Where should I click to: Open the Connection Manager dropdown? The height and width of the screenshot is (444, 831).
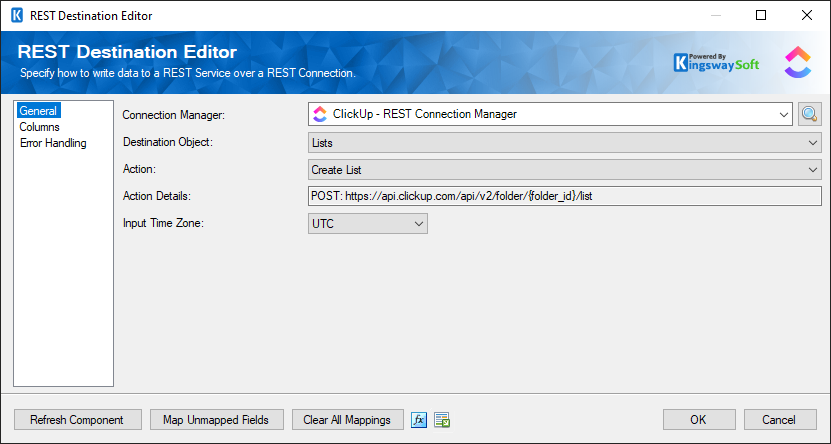point(550,114)
